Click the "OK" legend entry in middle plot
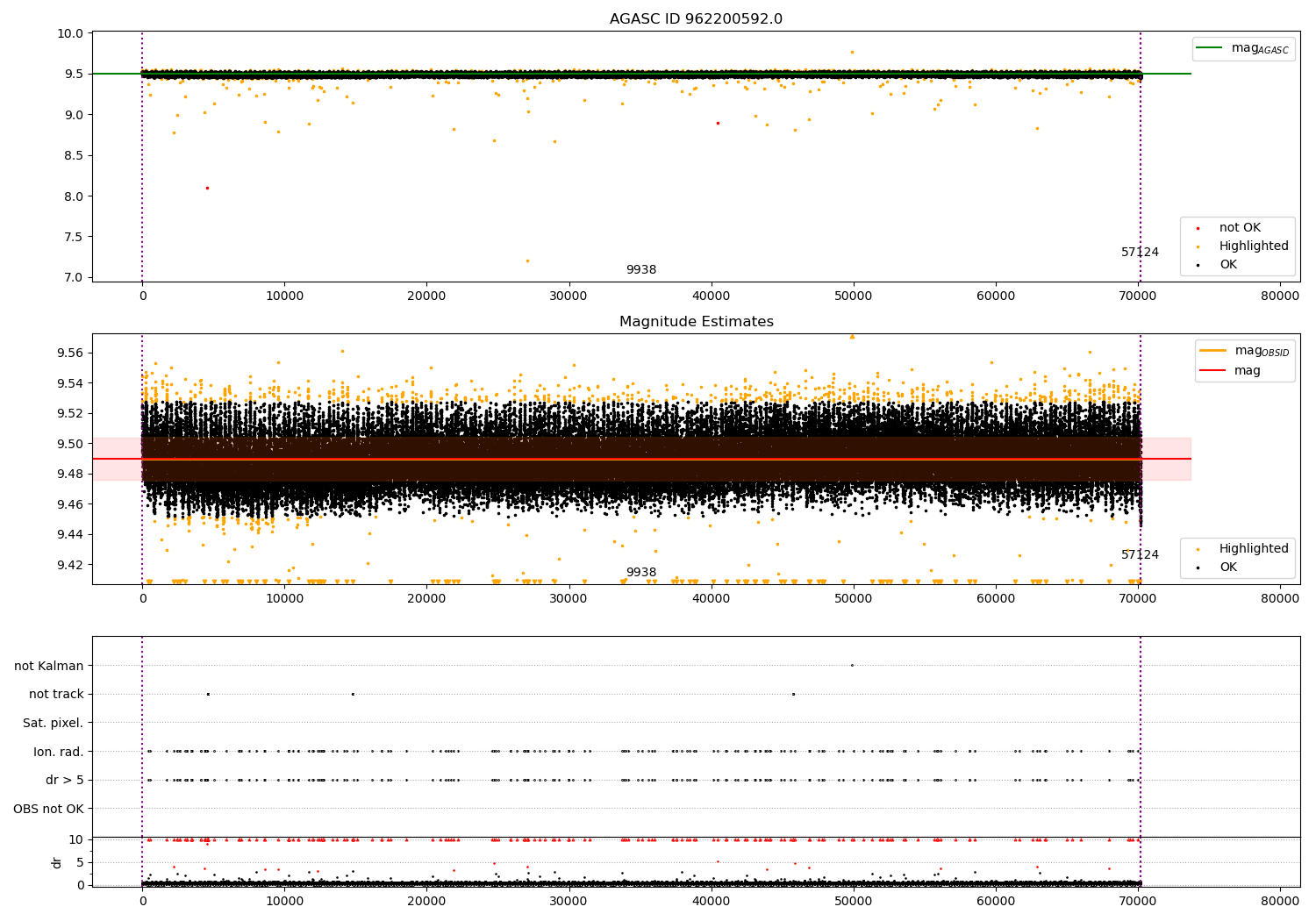The image size is (1316, 921). point(1227,568)
